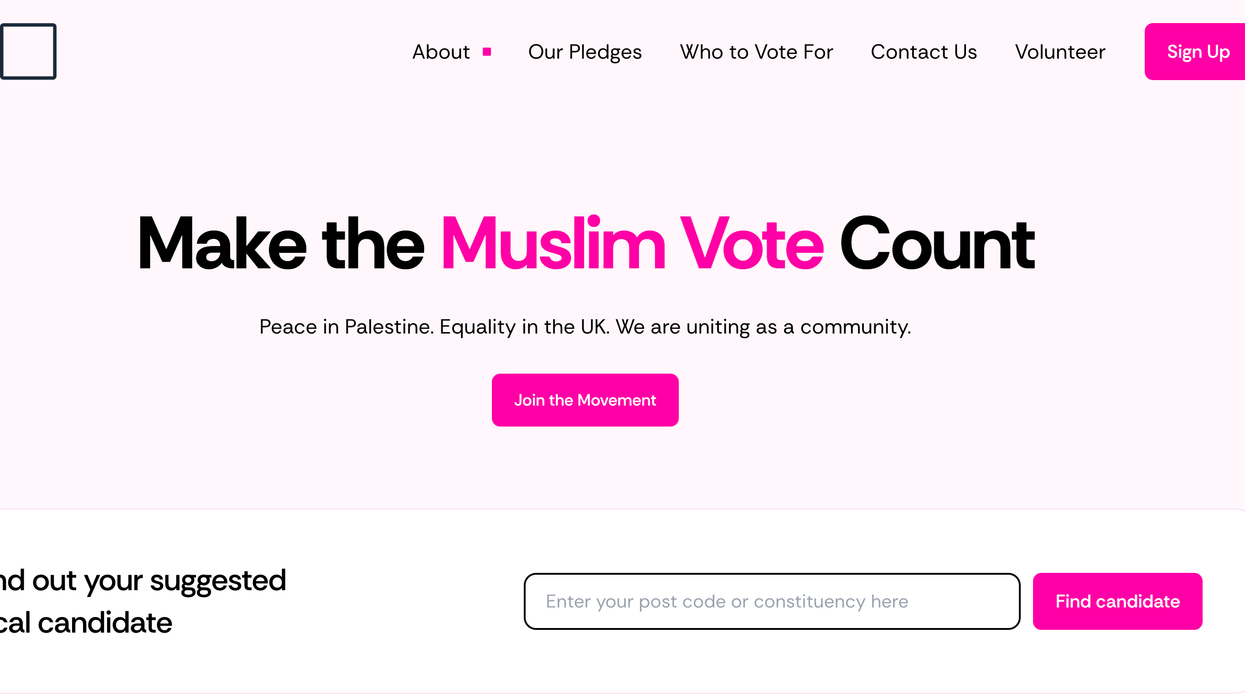Click the suggested local candidate heading
The height and width of the screenshot is (699, 1245).
[x=143, y=600]
